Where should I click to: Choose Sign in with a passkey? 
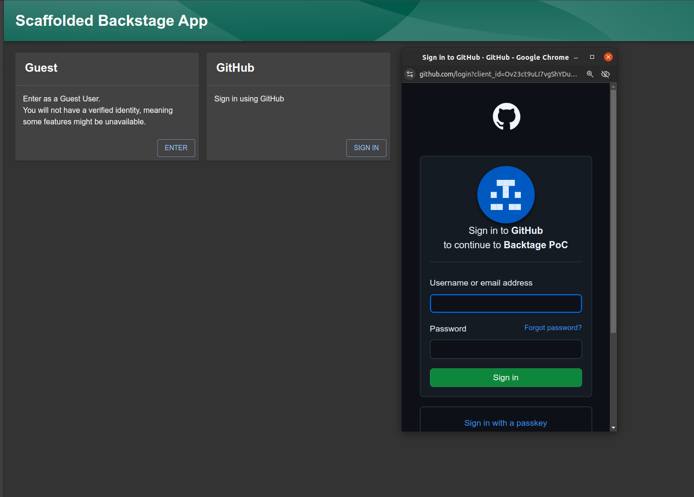[506, 423]
